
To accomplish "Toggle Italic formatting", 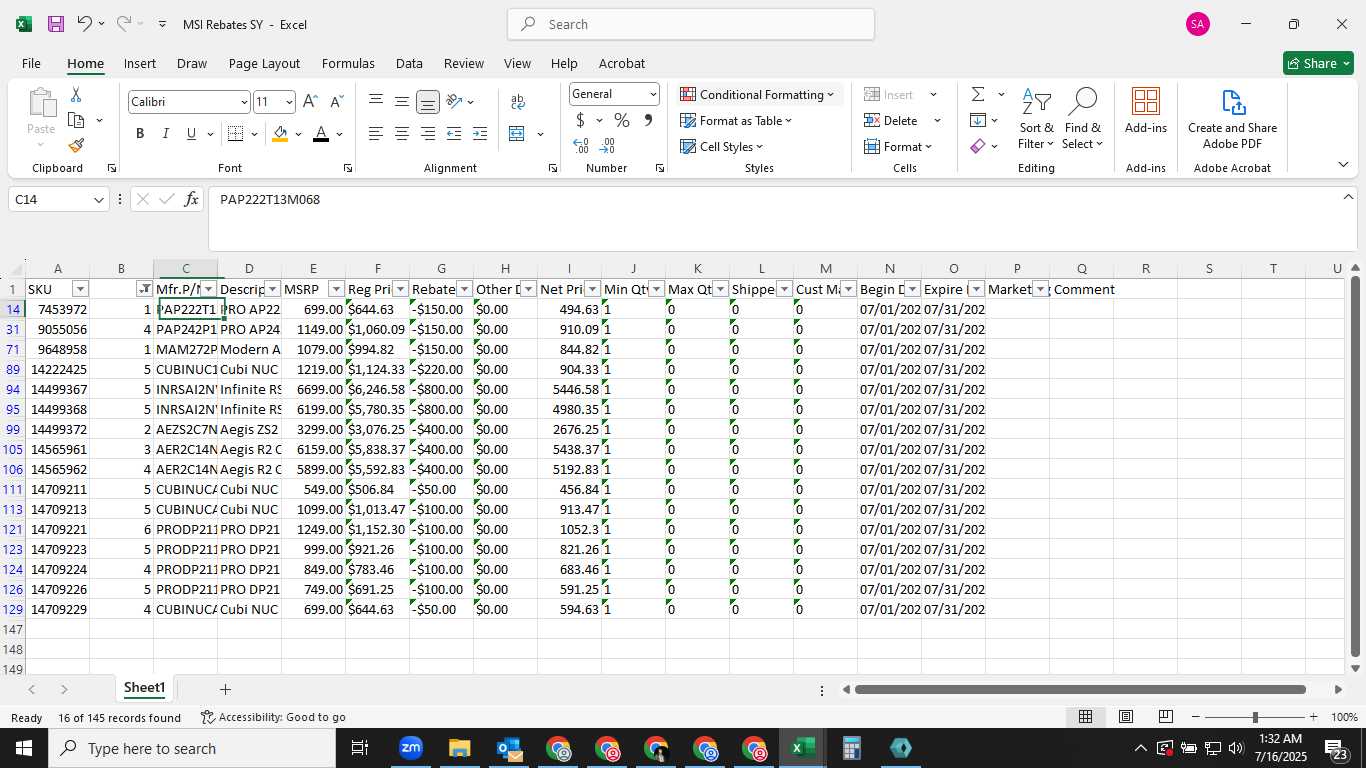I will [165, 134].
